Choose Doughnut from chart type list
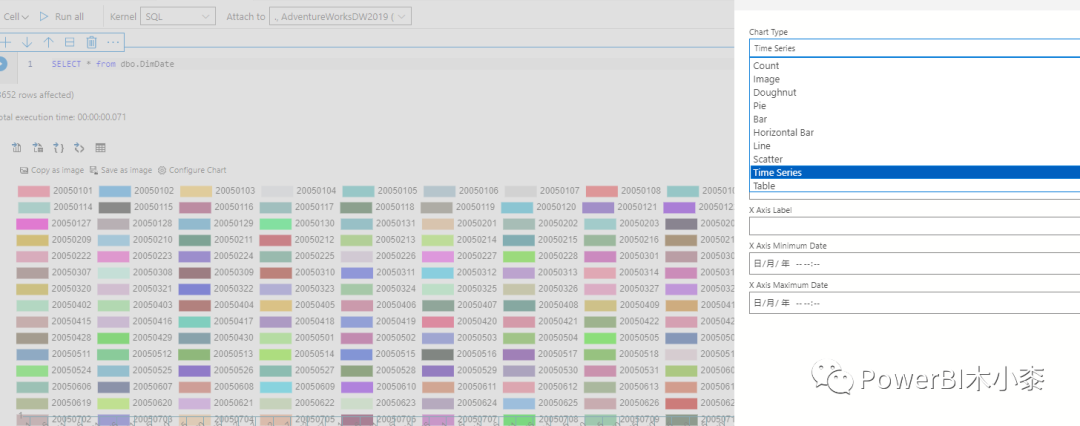This screenshot has width=1080, height=426. (775, 92)
